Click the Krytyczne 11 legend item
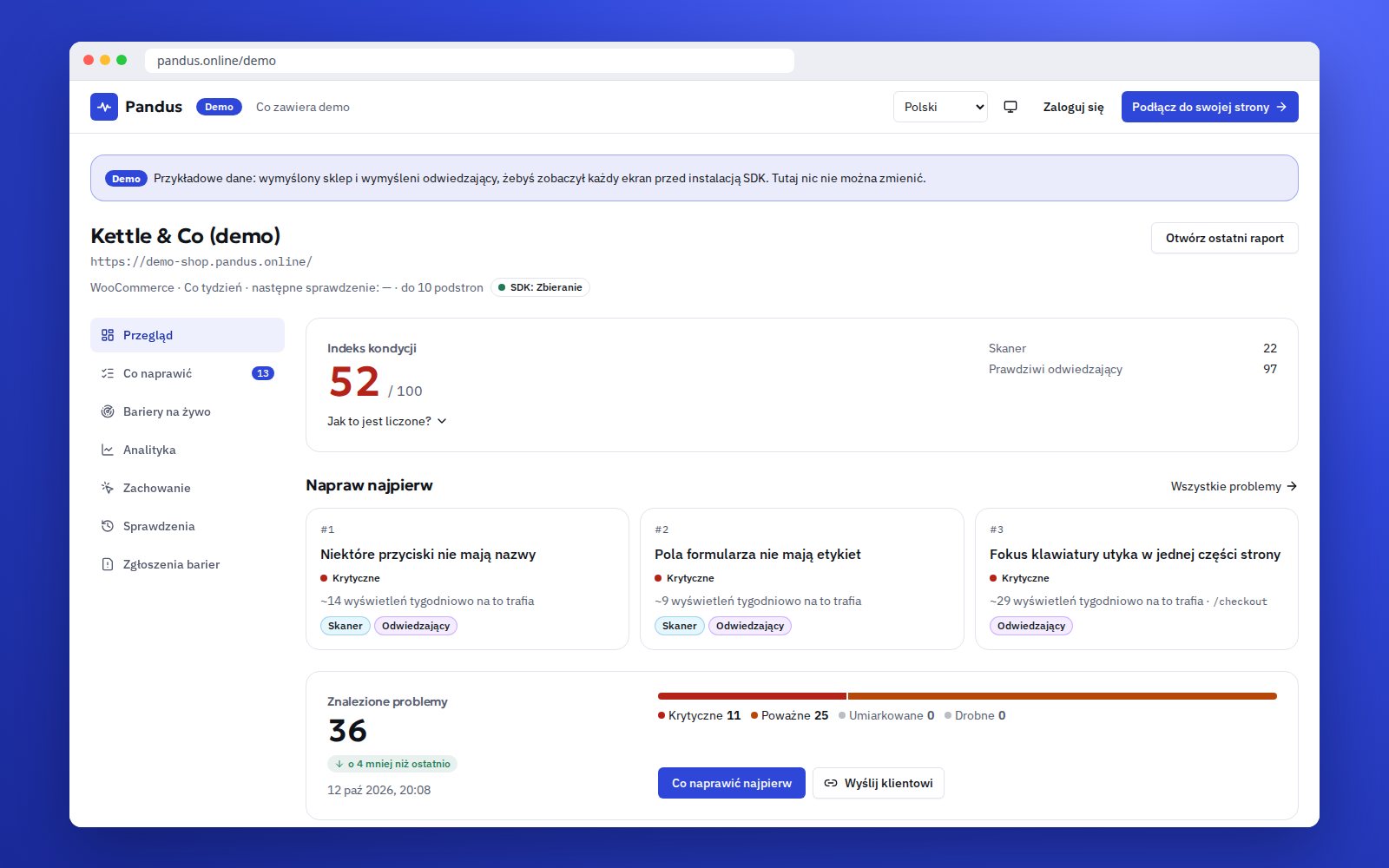This screenshot has height=868, width=1389. click(x=700, y=715)
